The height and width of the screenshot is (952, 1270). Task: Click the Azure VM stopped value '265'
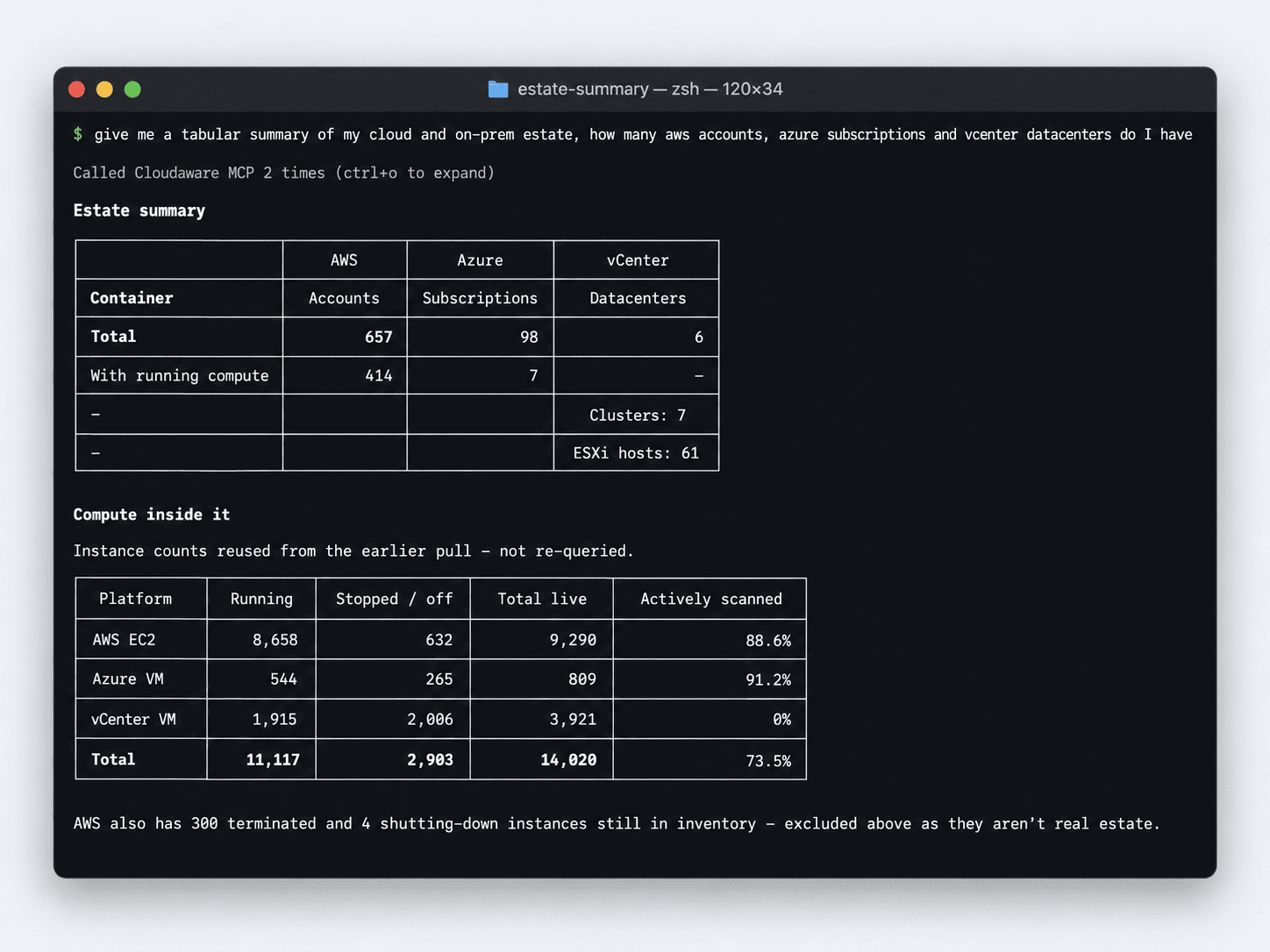[x=439, y=679]
